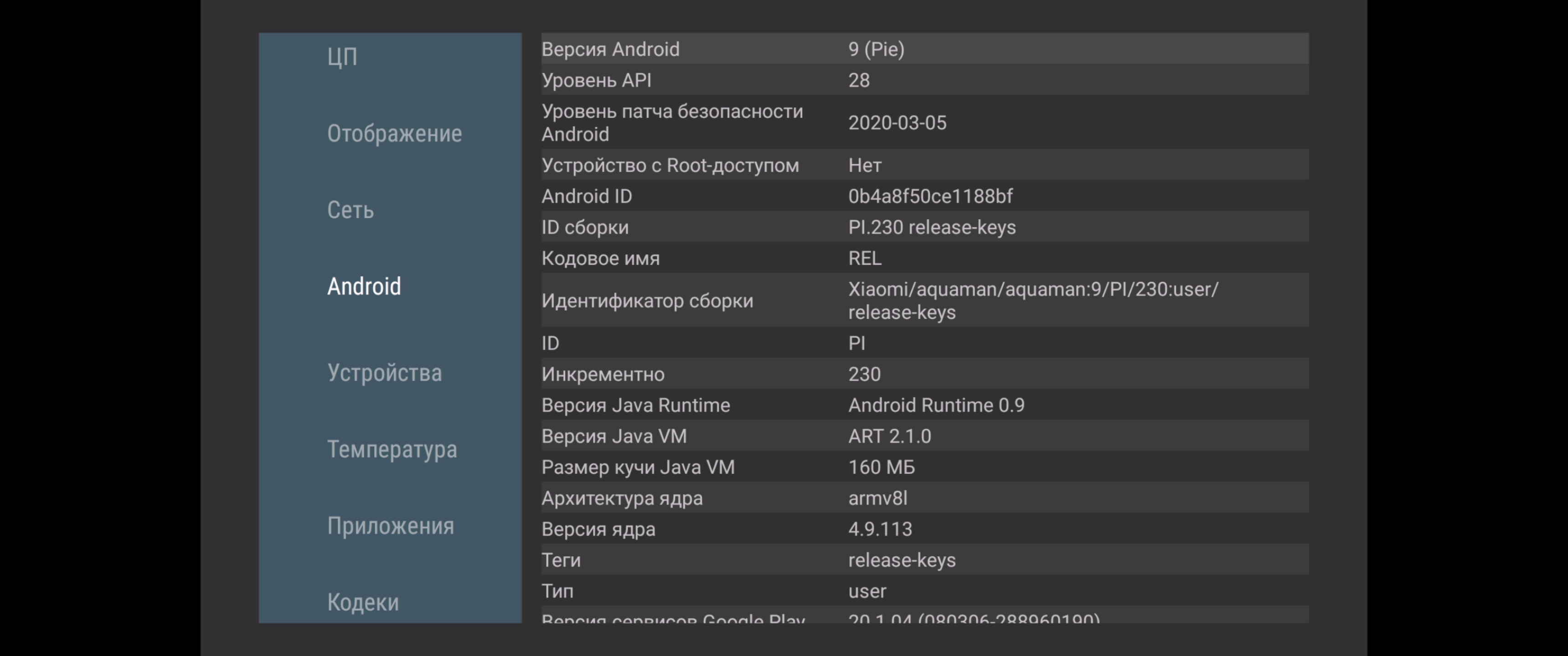Select the ID сборки row
The width and height of the screenshot is (1568, 656).
[x=924, y=227]
